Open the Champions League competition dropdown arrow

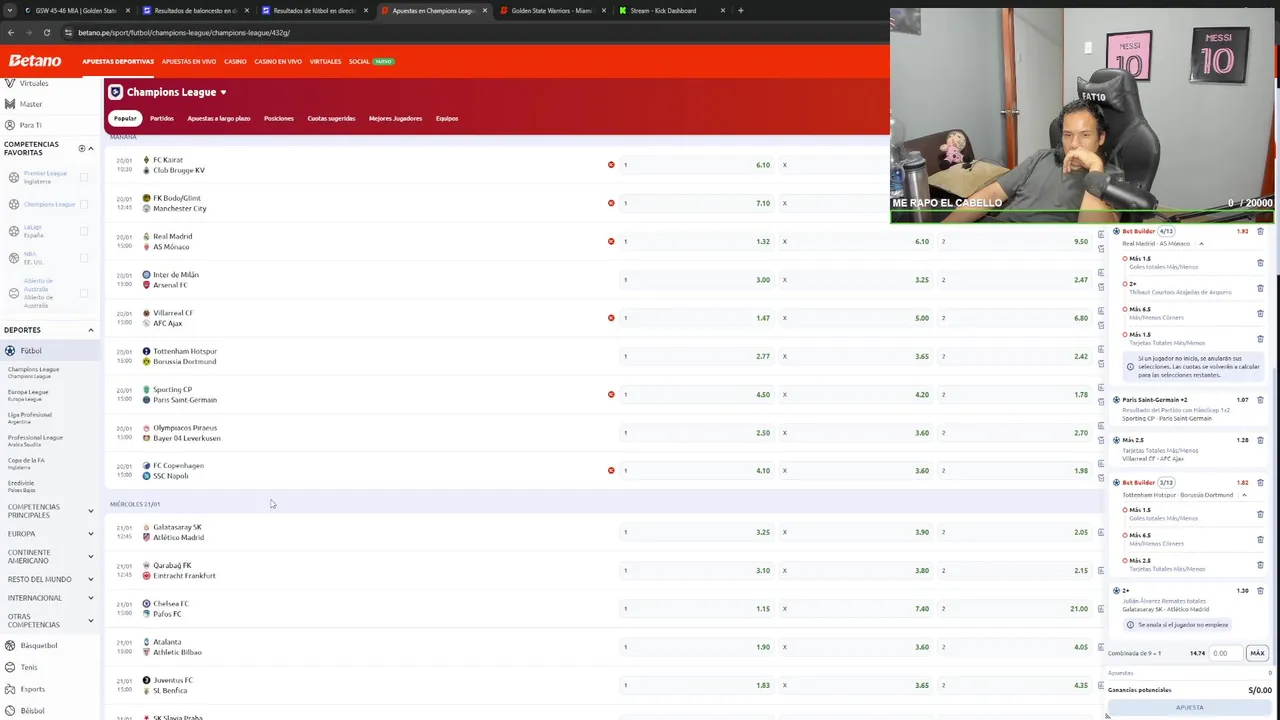(223, 93)
